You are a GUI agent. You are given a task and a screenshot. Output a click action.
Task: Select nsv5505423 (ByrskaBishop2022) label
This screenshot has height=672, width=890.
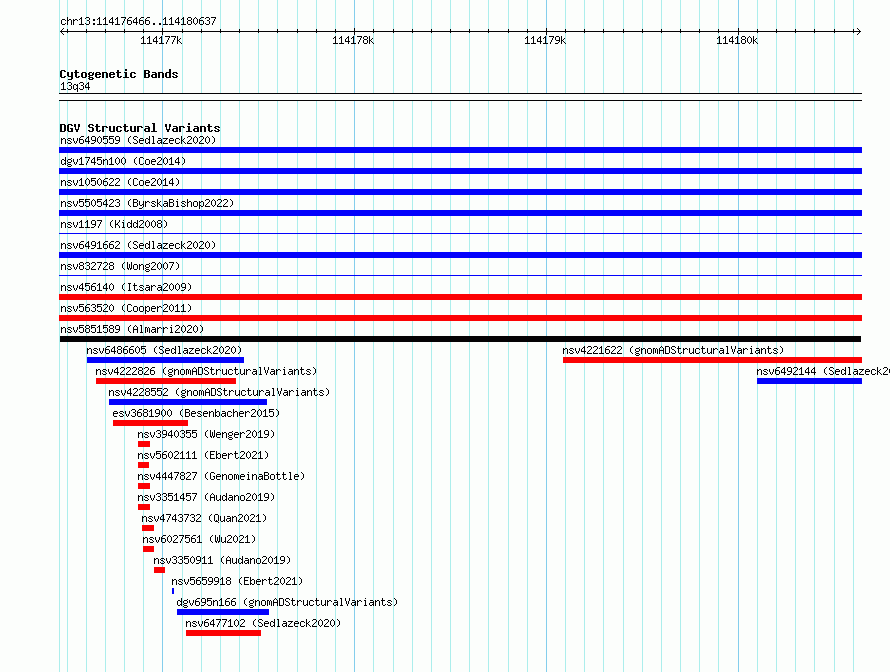point(147,203)
